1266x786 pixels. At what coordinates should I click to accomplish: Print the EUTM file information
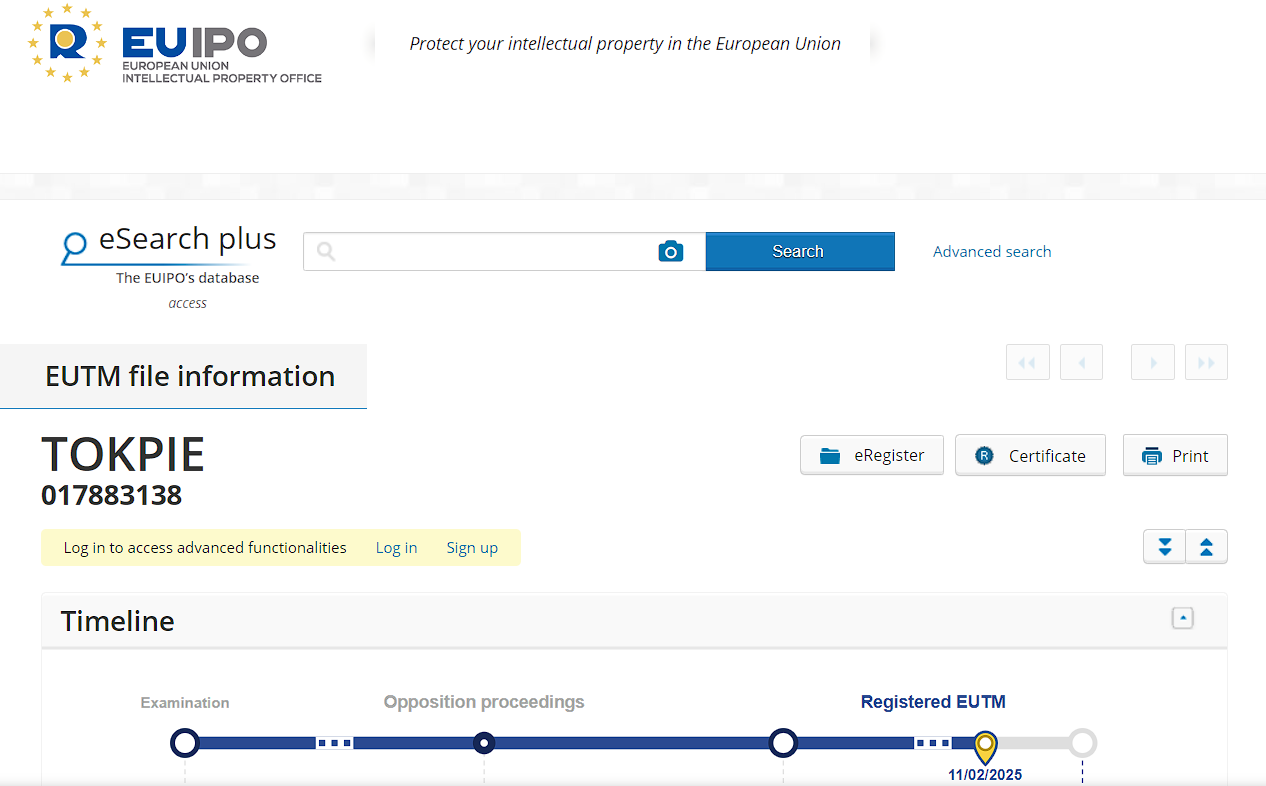pos(1175,455)
